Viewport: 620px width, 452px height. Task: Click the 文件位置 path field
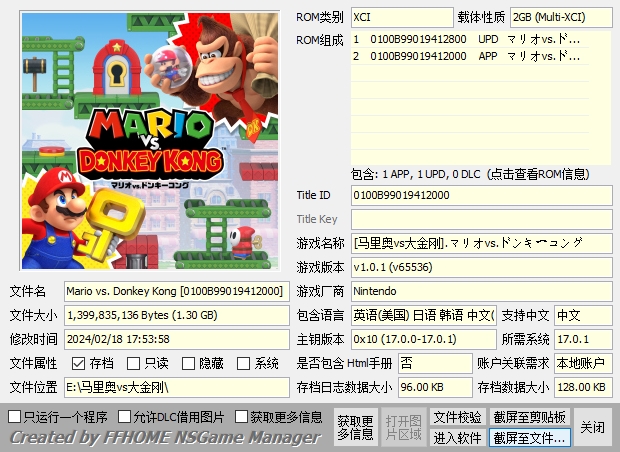[176, 387]
